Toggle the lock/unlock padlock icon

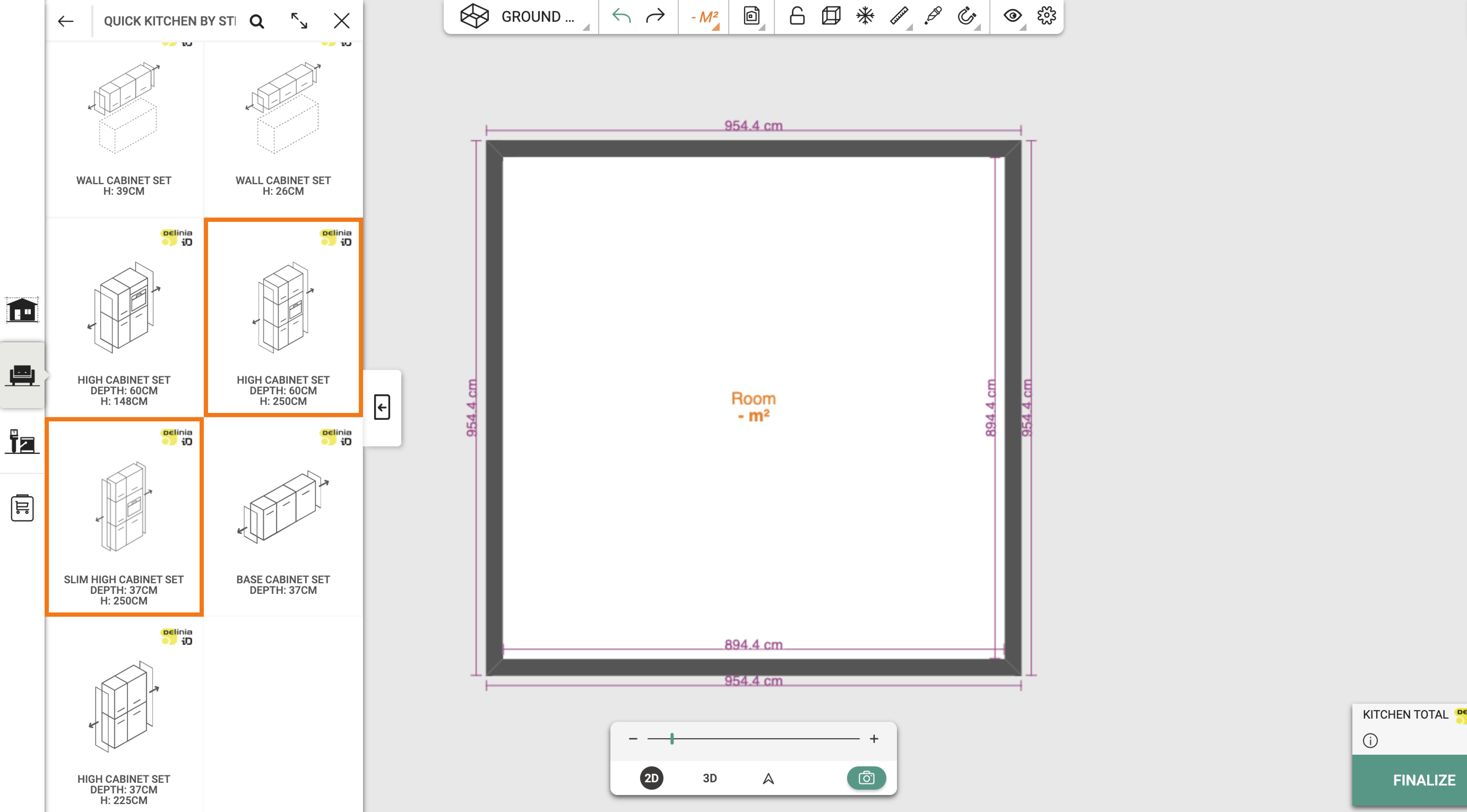tap(797, 16)
